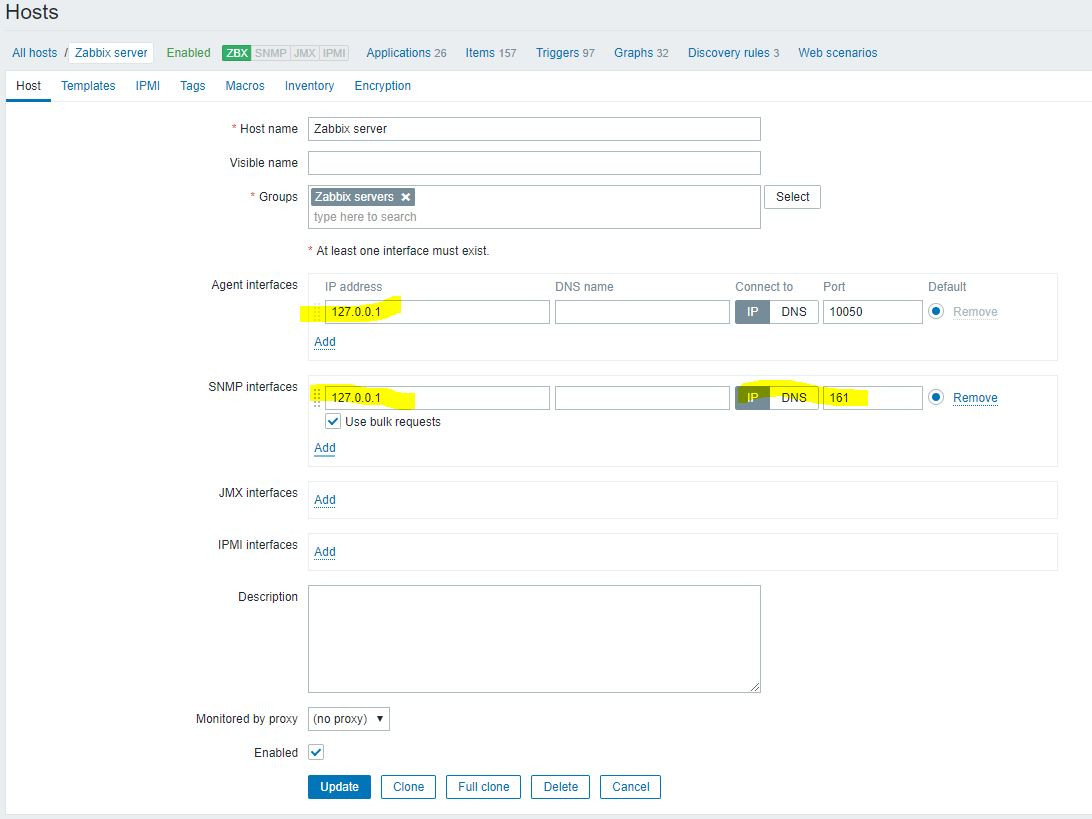Select the Default radio for the agent interface

pyautogui.click(x=935, y=311)
